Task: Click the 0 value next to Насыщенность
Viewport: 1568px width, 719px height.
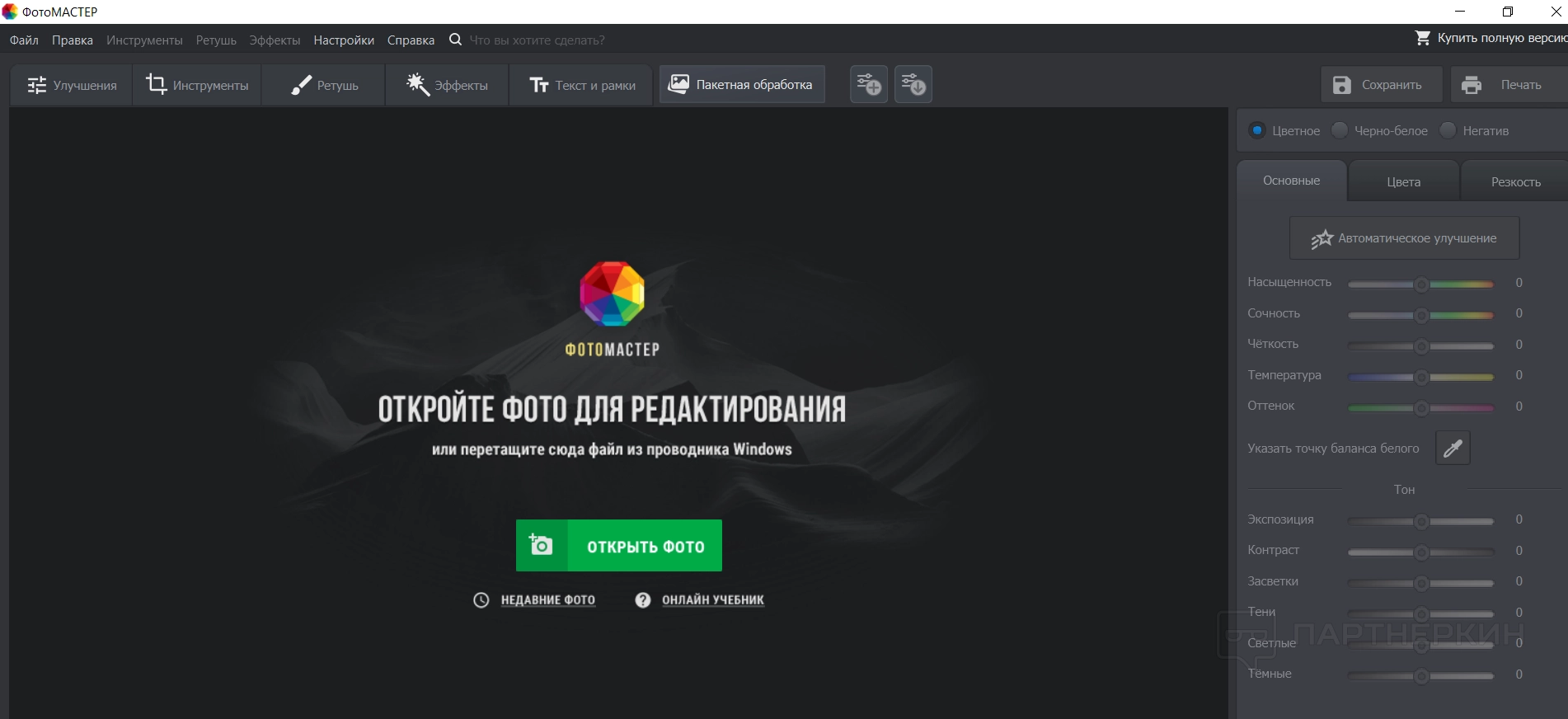Action: click(x=1519, y=283)
